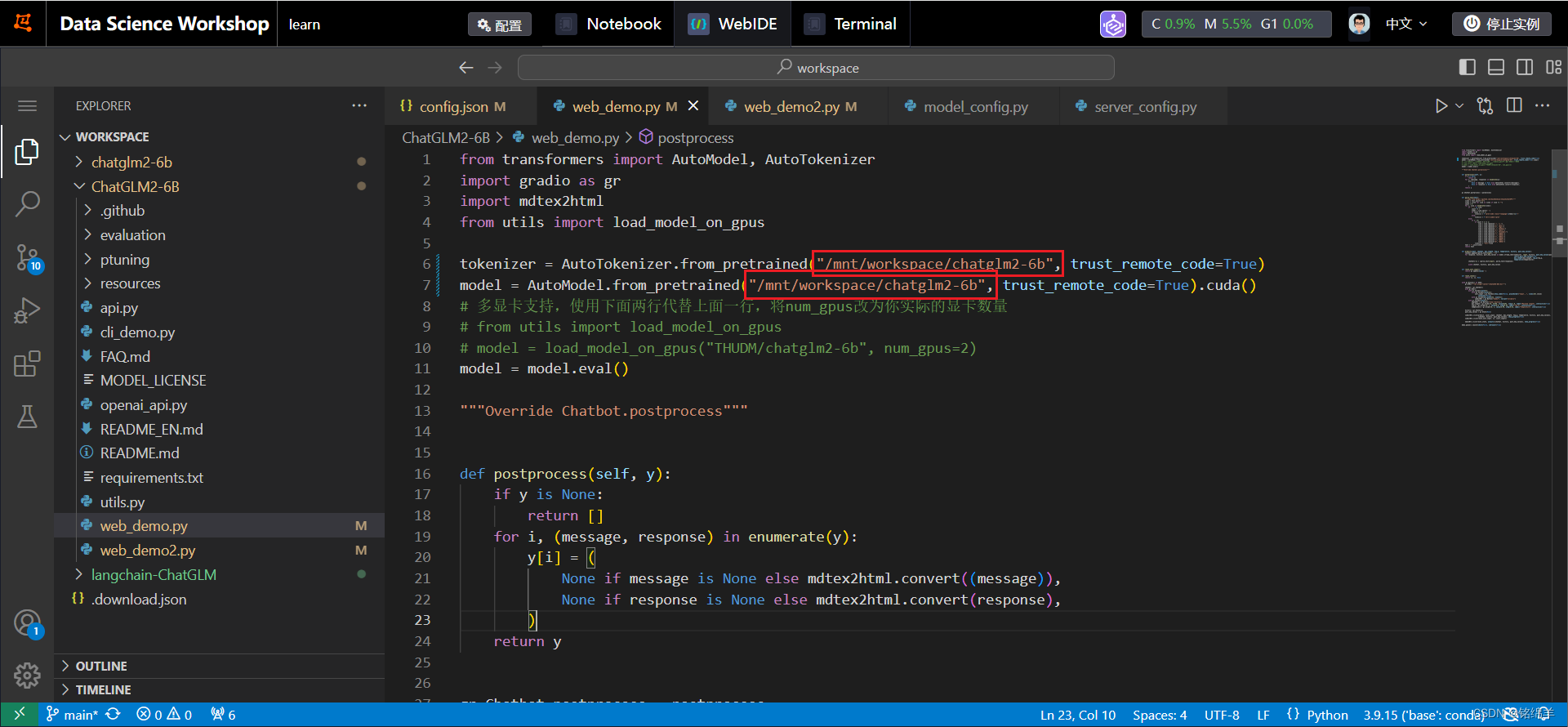
Task: Collapse the WORKSPACE section
Action: [219, 136]
